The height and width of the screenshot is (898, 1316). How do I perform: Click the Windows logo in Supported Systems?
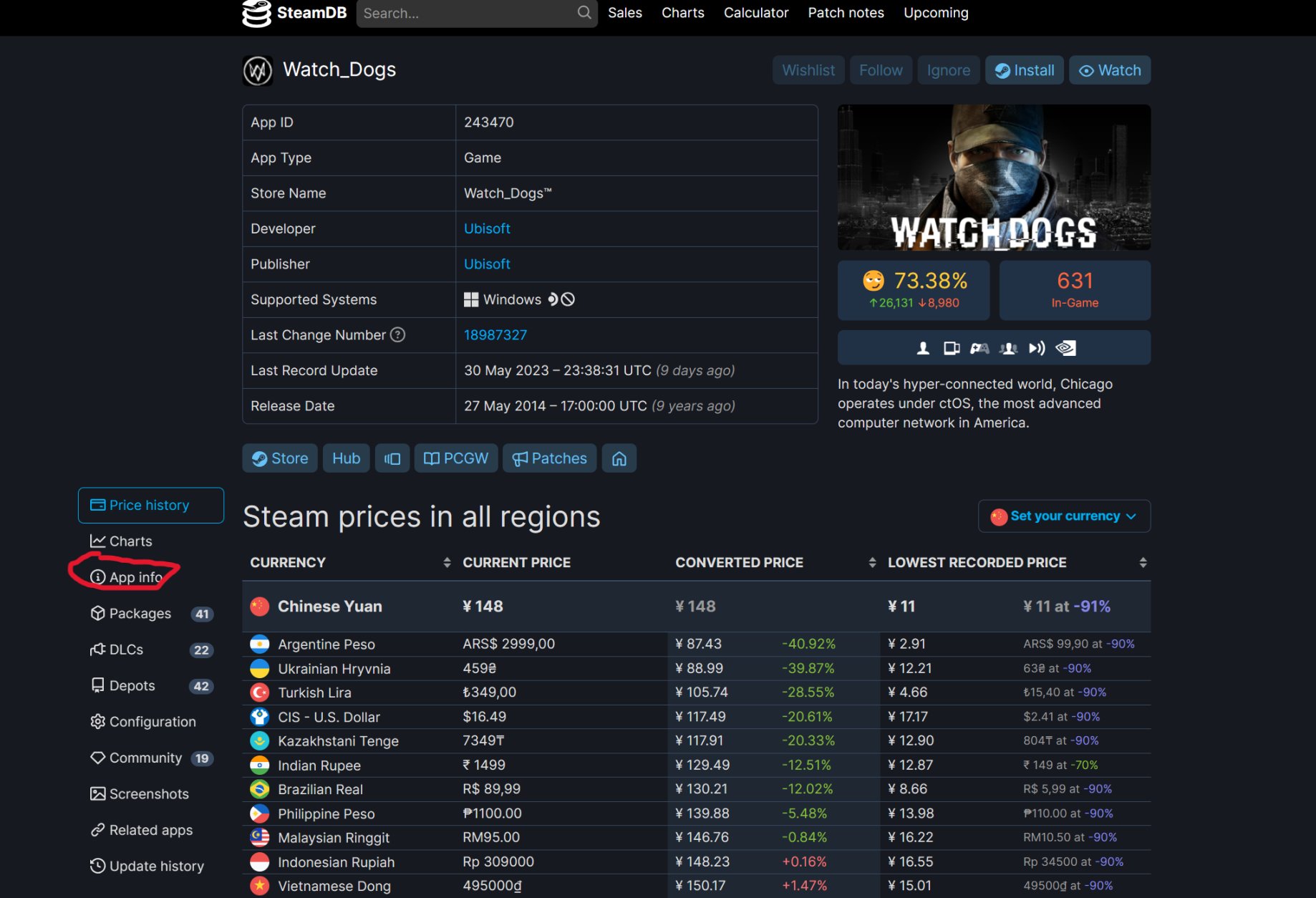pyautogui.click(x=471, y=299)
